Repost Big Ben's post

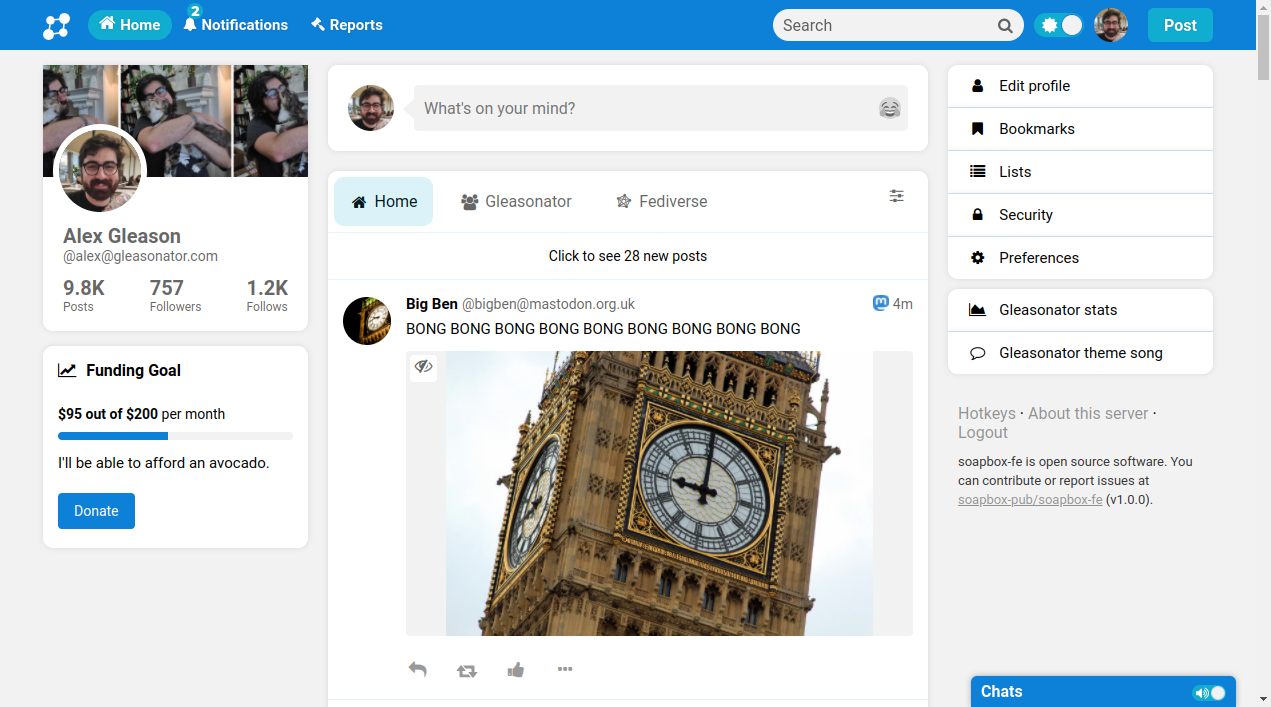pos(467,670)
